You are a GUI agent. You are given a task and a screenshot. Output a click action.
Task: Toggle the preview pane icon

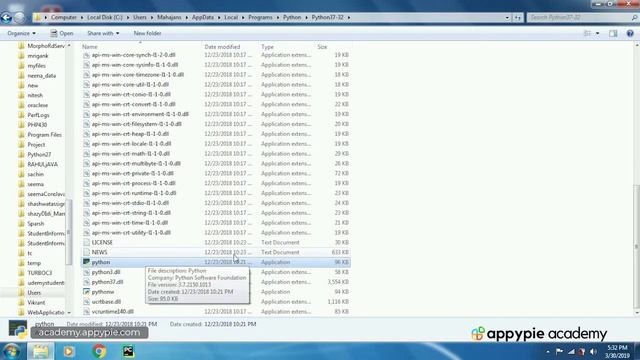(613, 33)
